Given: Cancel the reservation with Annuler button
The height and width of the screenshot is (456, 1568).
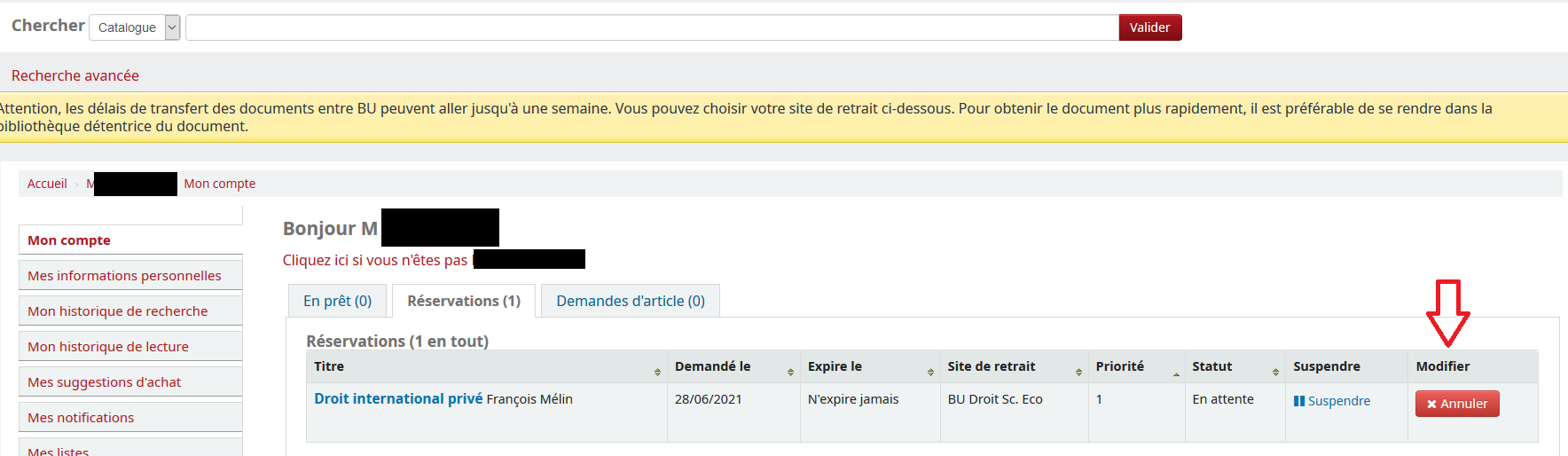Looking at the screenshot, I should click(x=1456, y=404).
